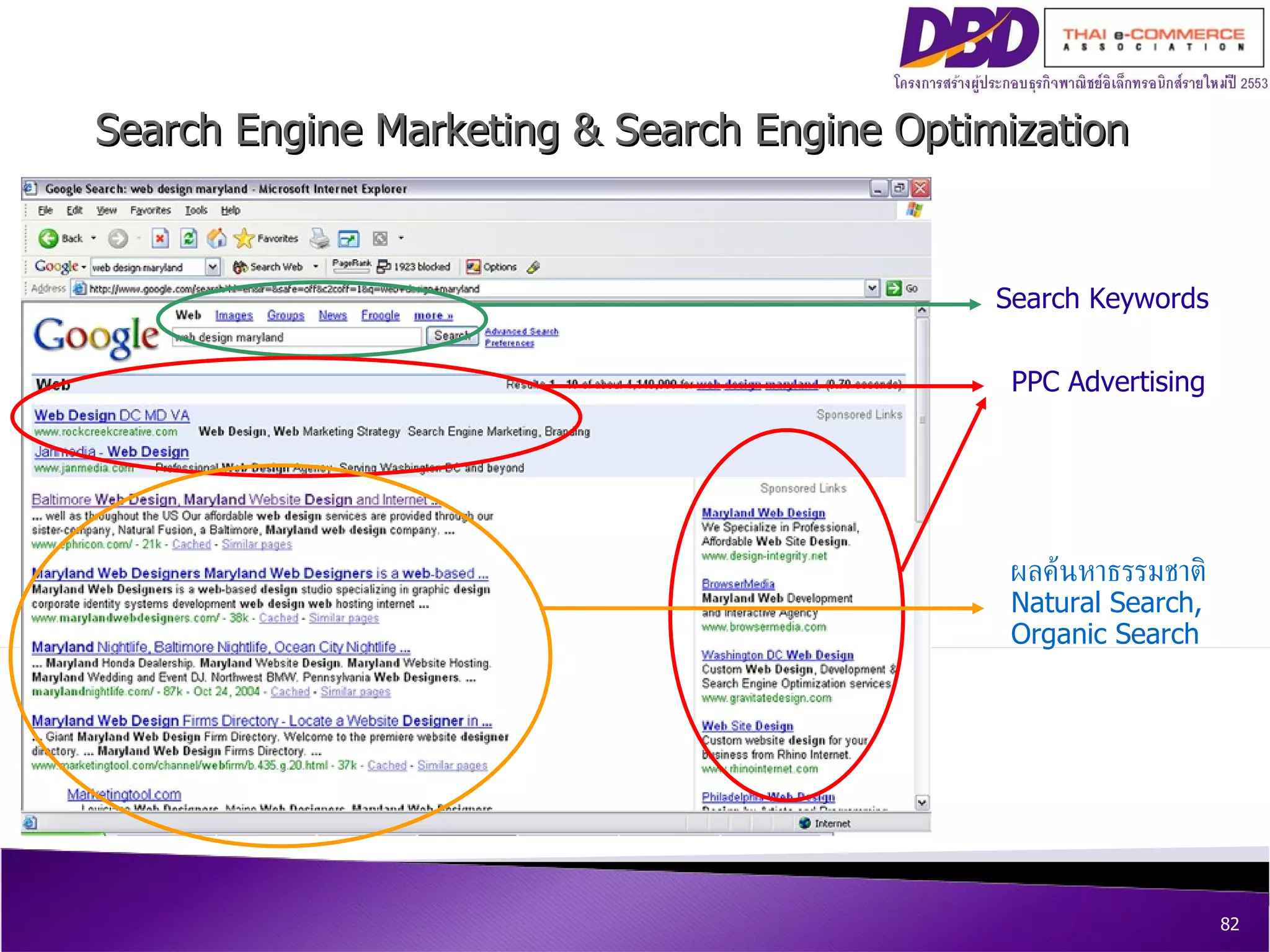Click Google page search query field

tap(296, 337)
